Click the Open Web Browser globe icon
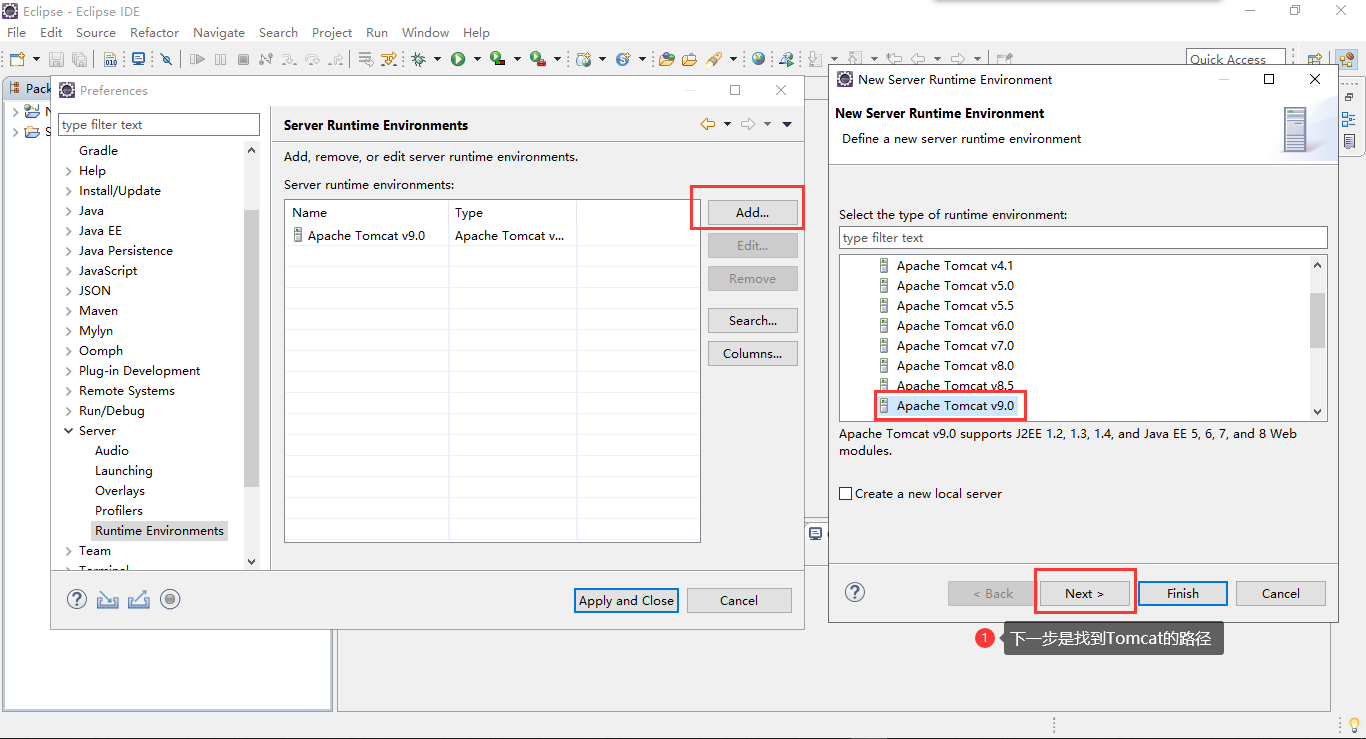 coord(758,59)
